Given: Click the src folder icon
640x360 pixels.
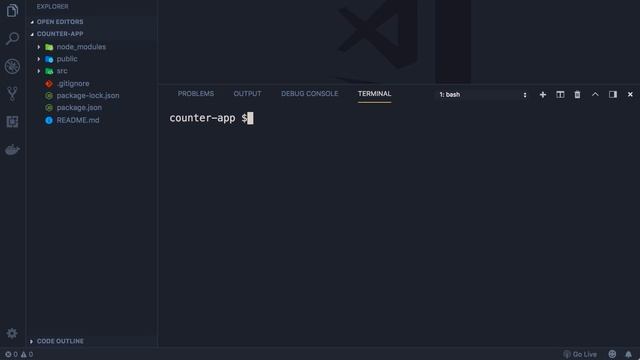Looking at the screenshot, I should tap(49, 71).
